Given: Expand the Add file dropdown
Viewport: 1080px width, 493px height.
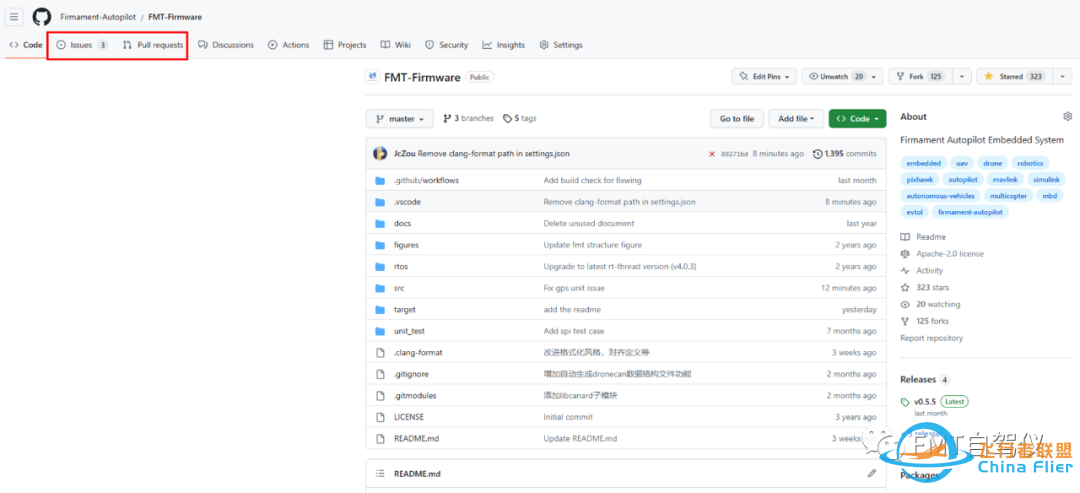Looking at the screenshot, I should [x=797, y=119].
